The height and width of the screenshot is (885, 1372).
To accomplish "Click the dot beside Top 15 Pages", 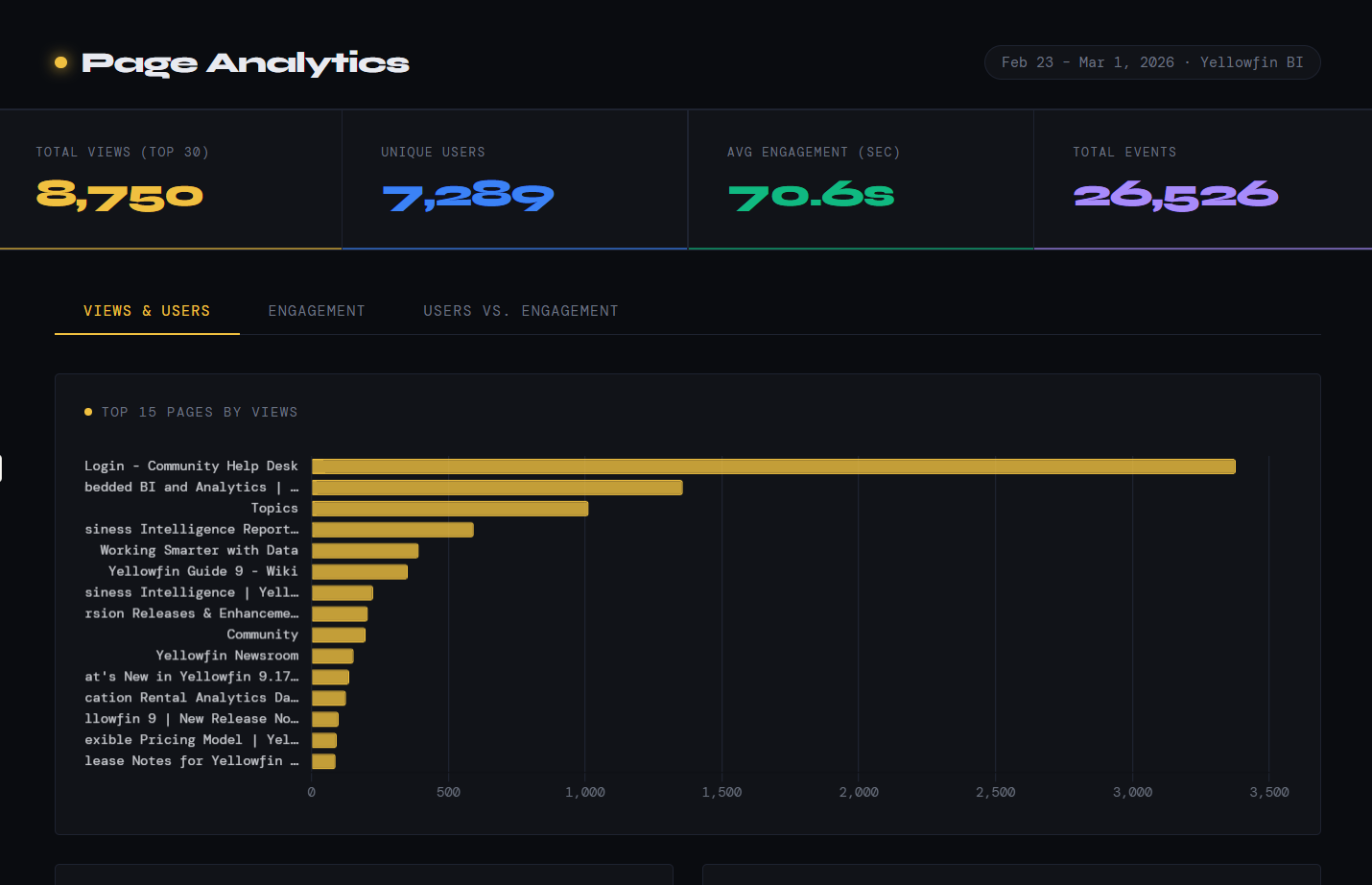I will (x=88, y=412).
